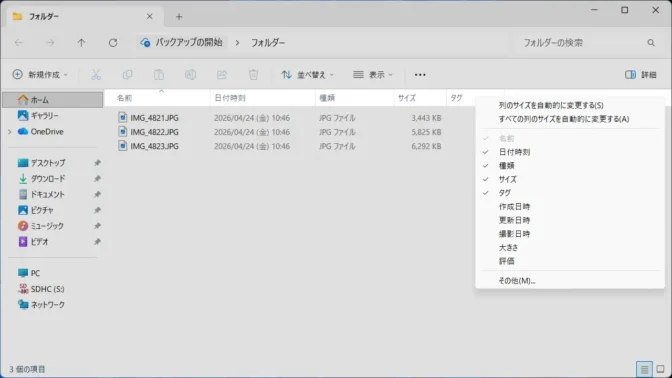Uncheck the タグ column option
Viewport: 672px width, 378px height.
click(x=570, y=193)
